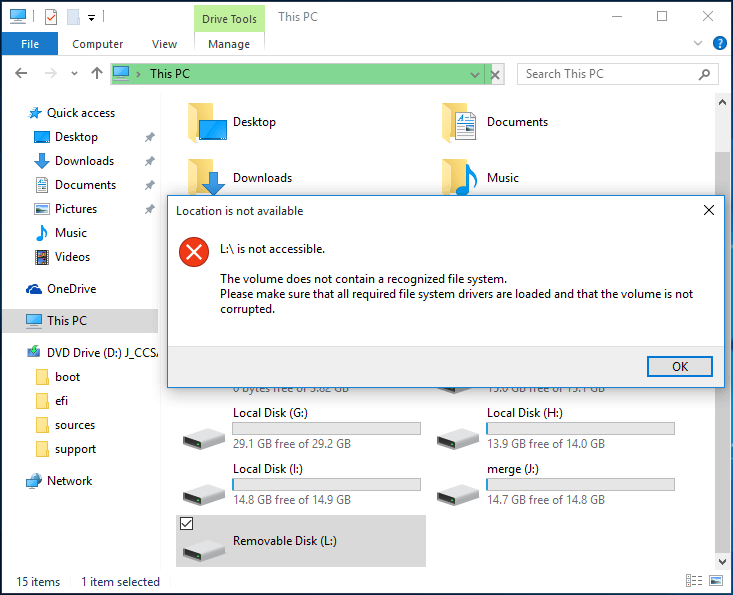Switch to details view in status bar
Viewport: 733px width, 595px height.
point(694,581)
